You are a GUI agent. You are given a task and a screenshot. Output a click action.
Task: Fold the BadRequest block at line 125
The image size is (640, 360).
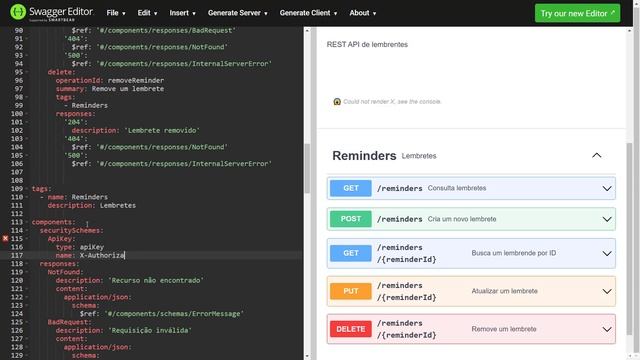point(27,322)
